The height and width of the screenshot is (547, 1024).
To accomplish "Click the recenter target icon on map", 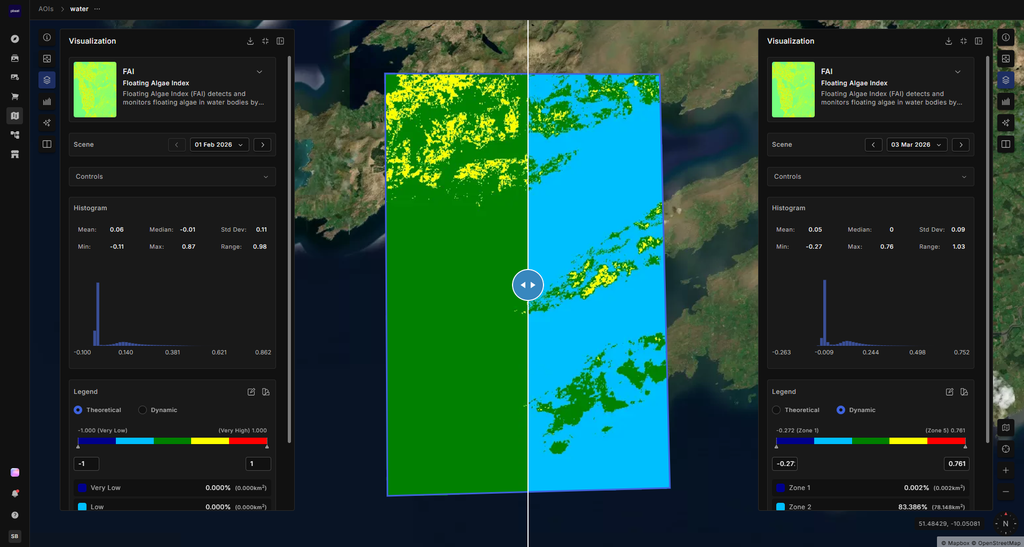I will (1006, 449).
